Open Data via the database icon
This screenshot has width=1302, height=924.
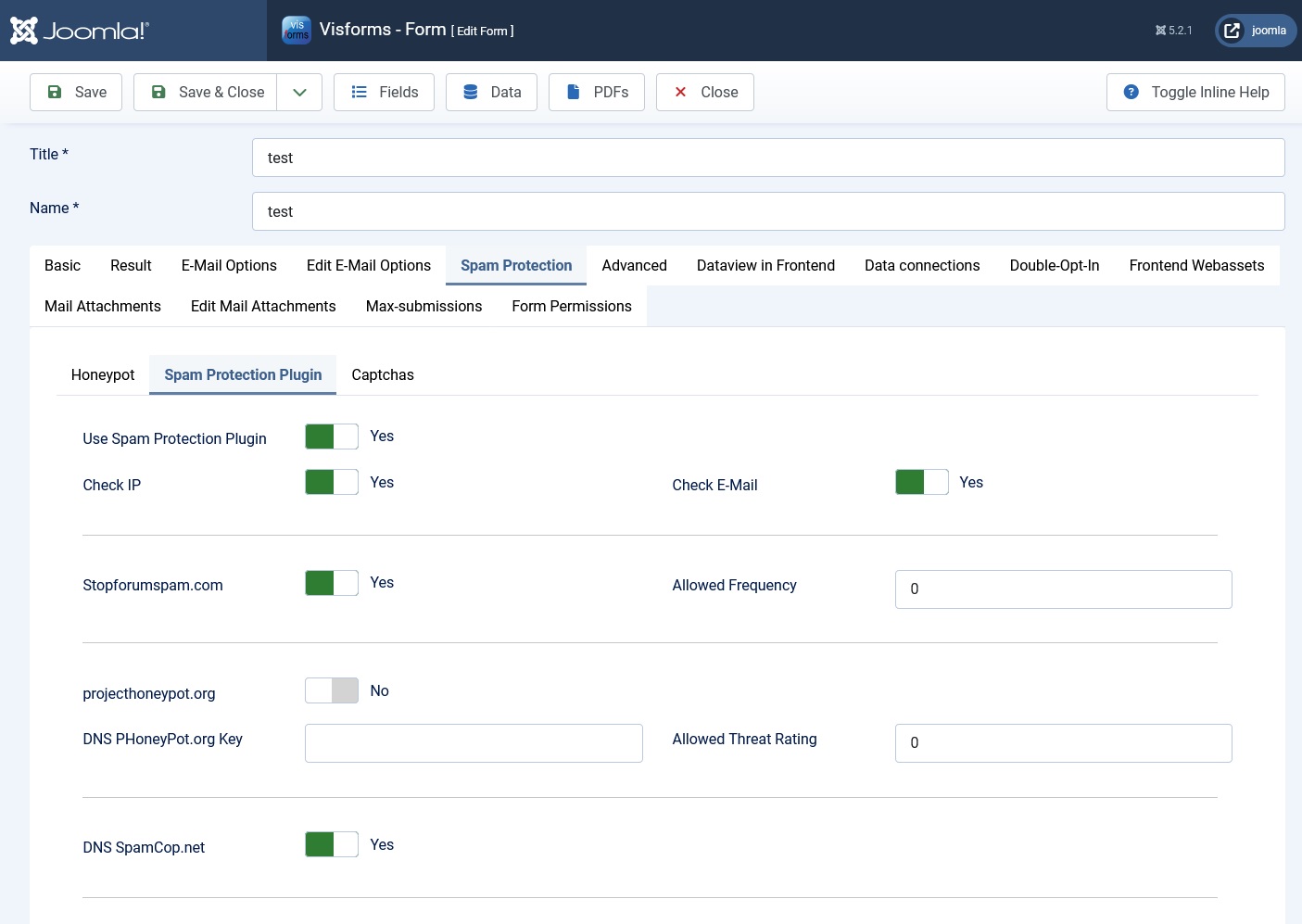pyautogui.click(x=471, y=92)
